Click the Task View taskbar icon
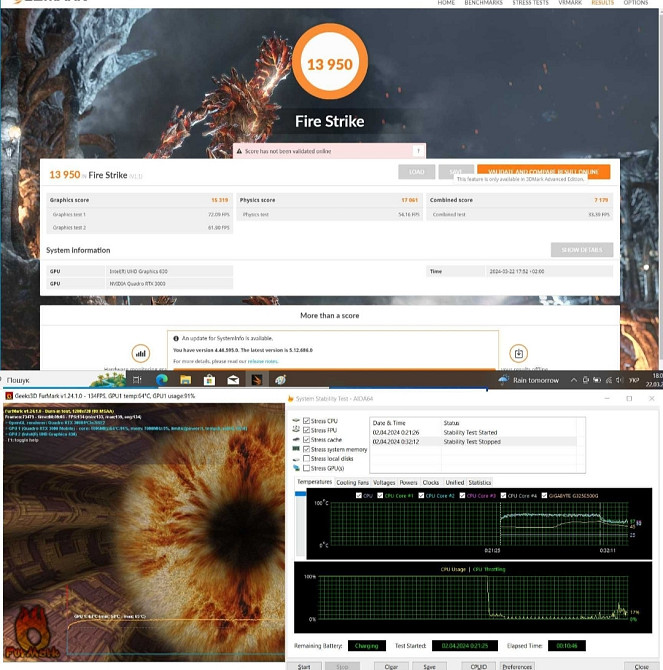 (138, 380)
